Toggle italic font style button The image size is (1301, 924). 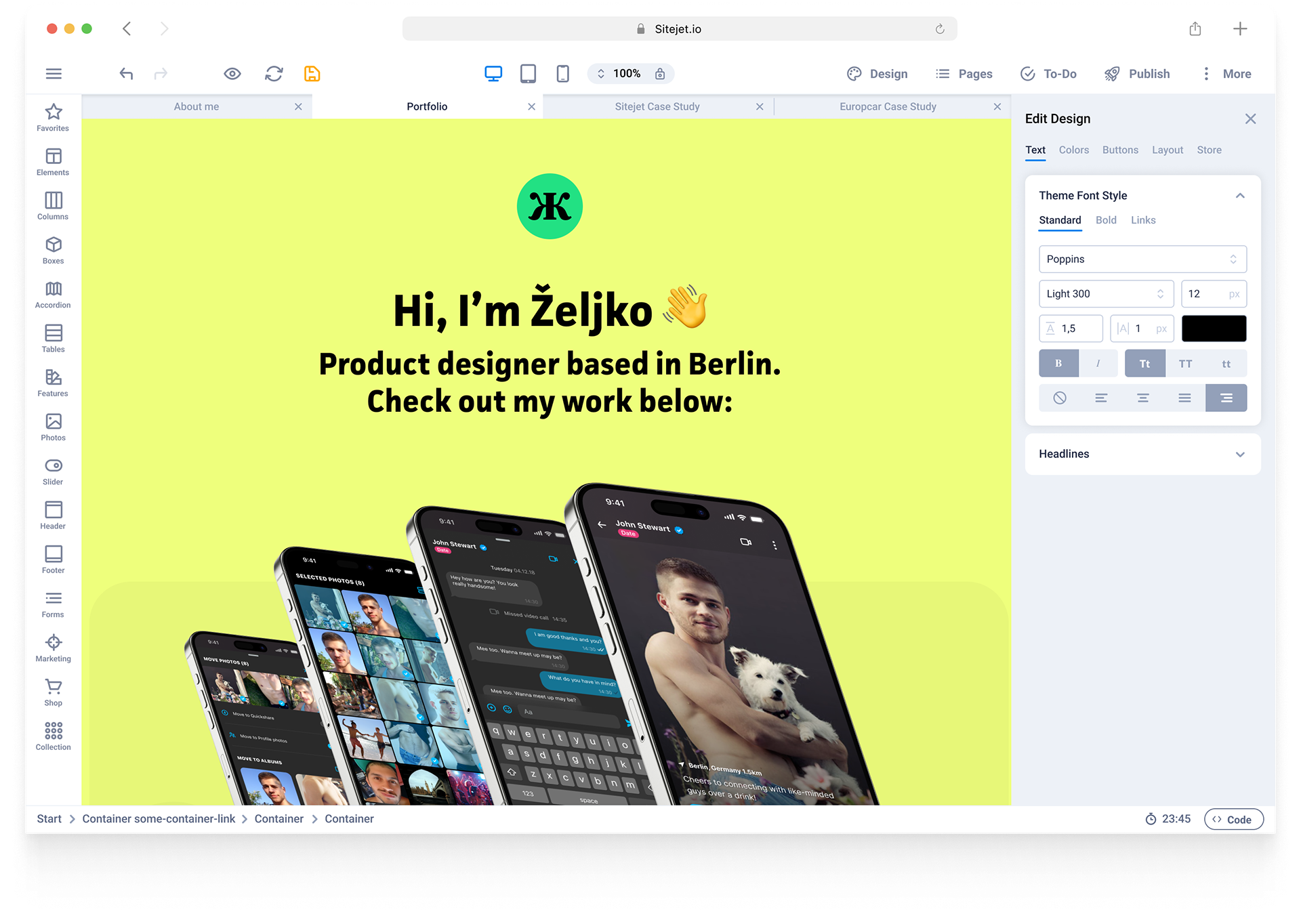(x=1098, y=364)
